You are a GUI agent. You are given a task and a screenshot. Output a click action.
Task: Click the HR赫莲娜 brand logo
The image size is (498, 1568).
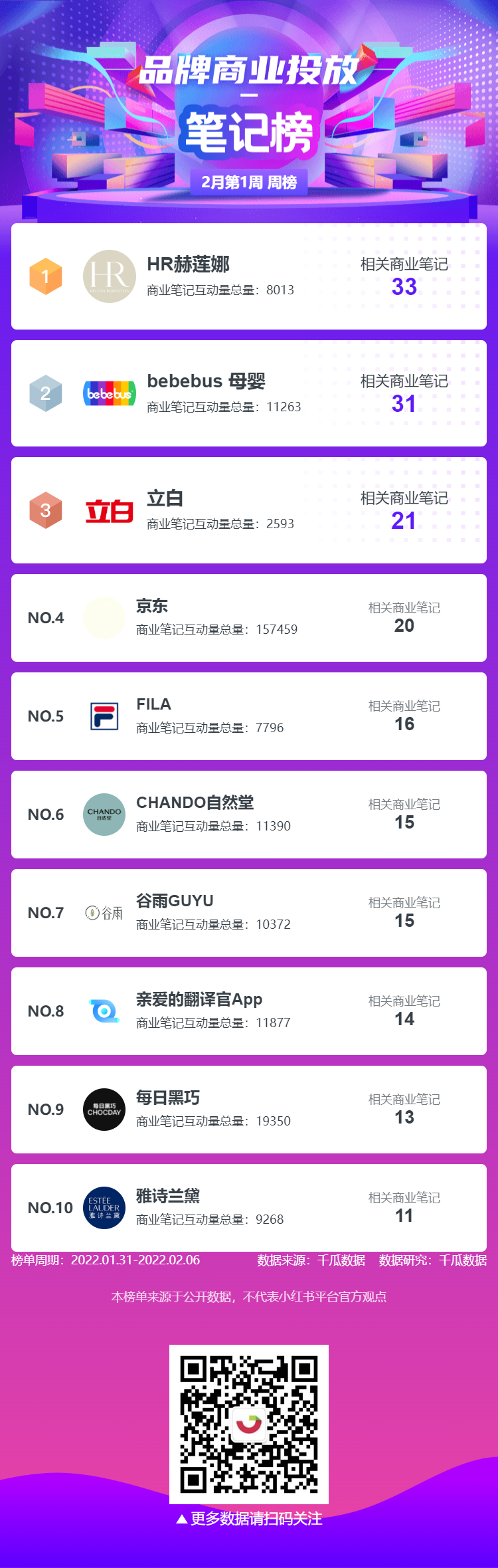point(110,276)
